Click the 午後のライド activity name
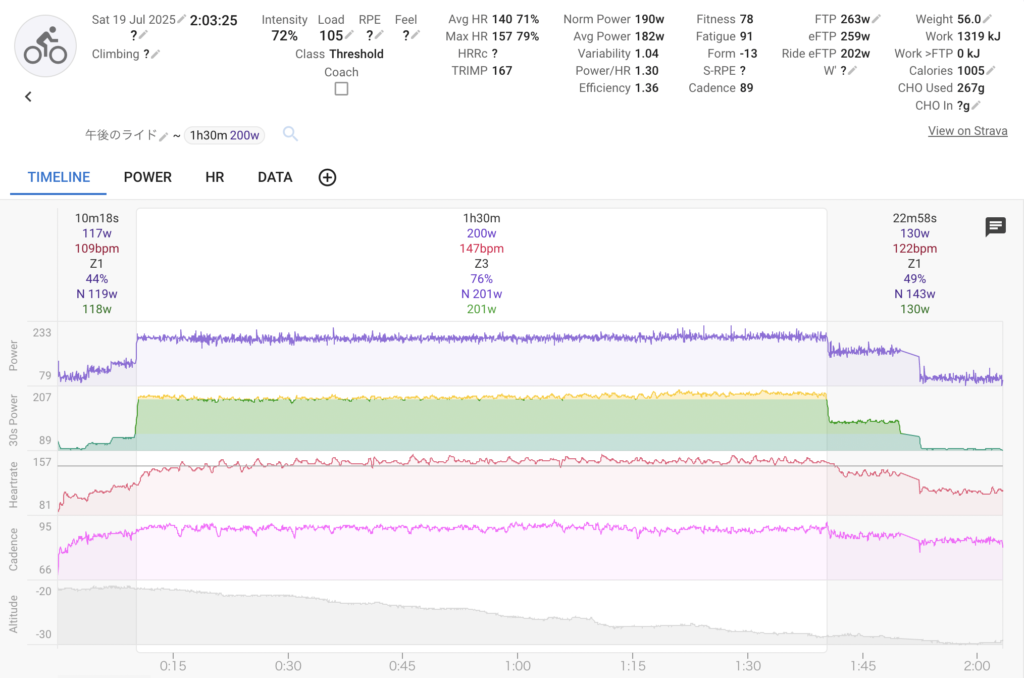 (x=121, y=135)
